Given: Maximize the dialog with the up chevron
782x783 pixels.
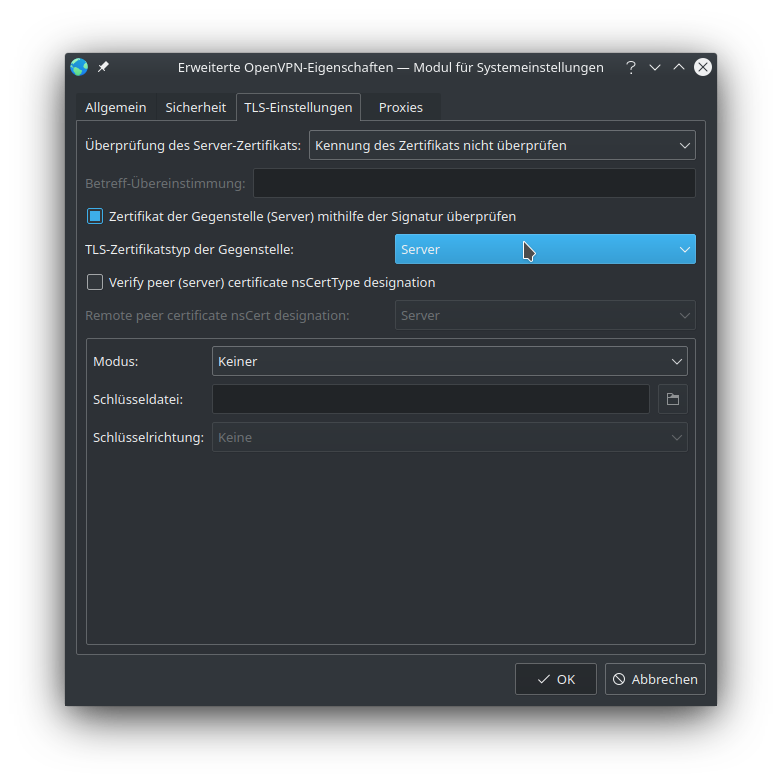Looking at the screenshot, I should [679, 67].
